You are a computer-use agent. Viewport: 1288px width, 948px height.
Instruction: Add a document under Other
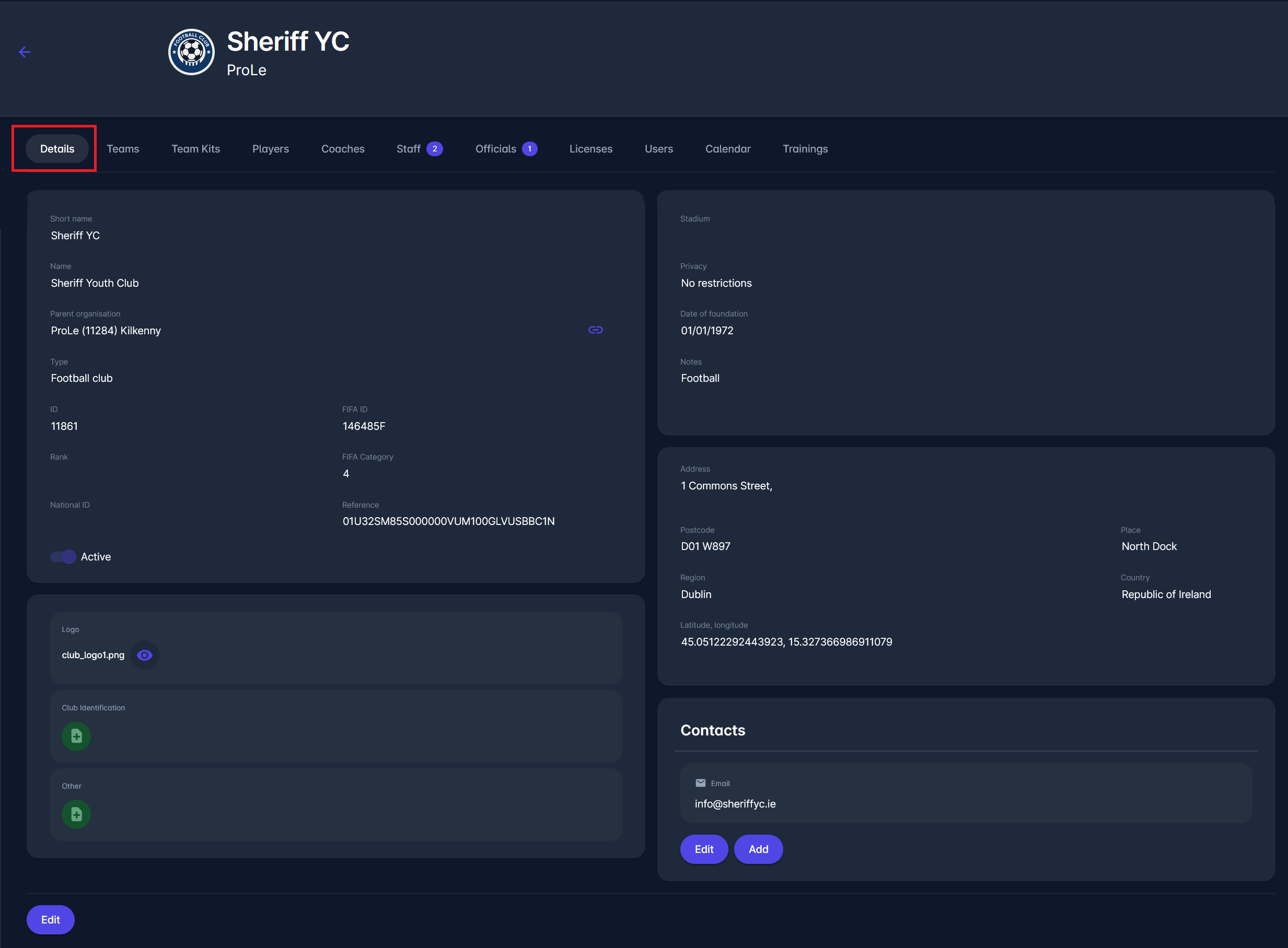point(76,814)
